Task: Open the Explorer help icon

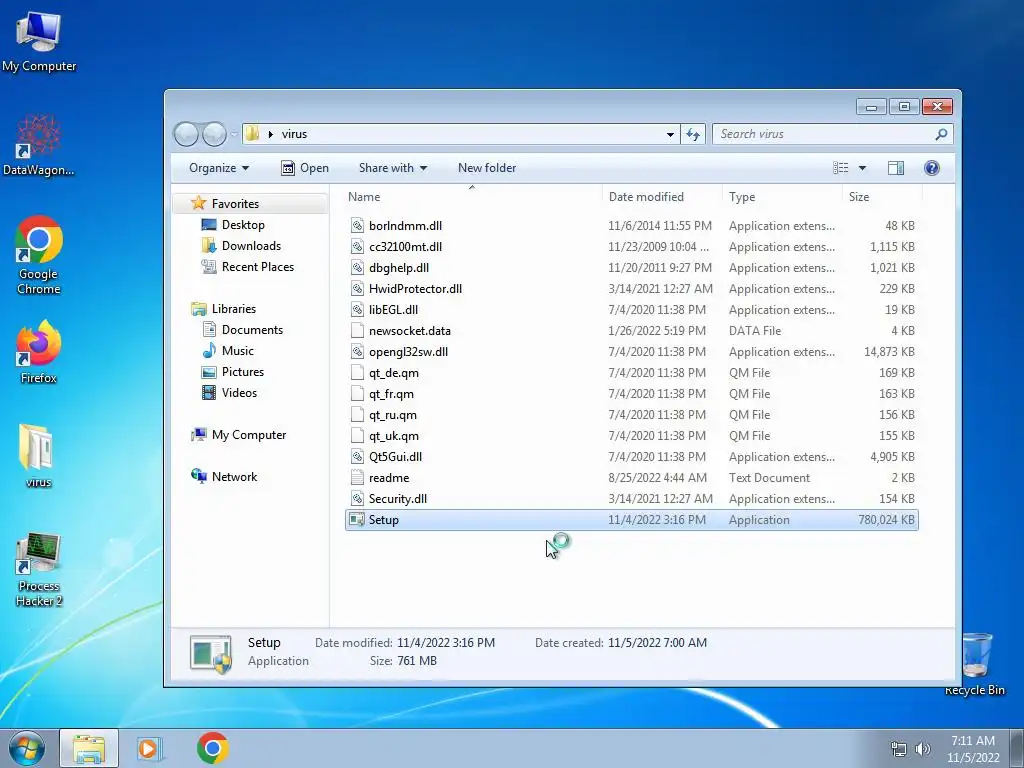Action: point(932,168)
